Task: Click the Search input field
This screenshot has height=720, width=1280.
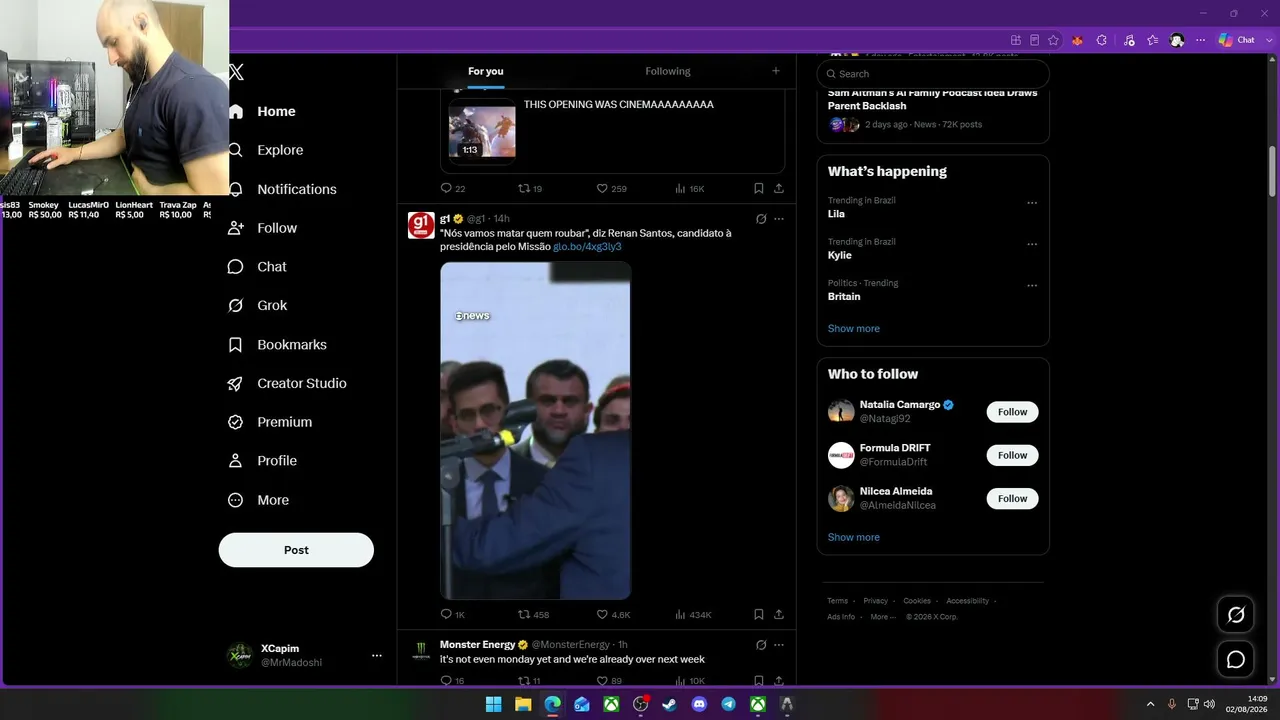Action: point(933,74)
